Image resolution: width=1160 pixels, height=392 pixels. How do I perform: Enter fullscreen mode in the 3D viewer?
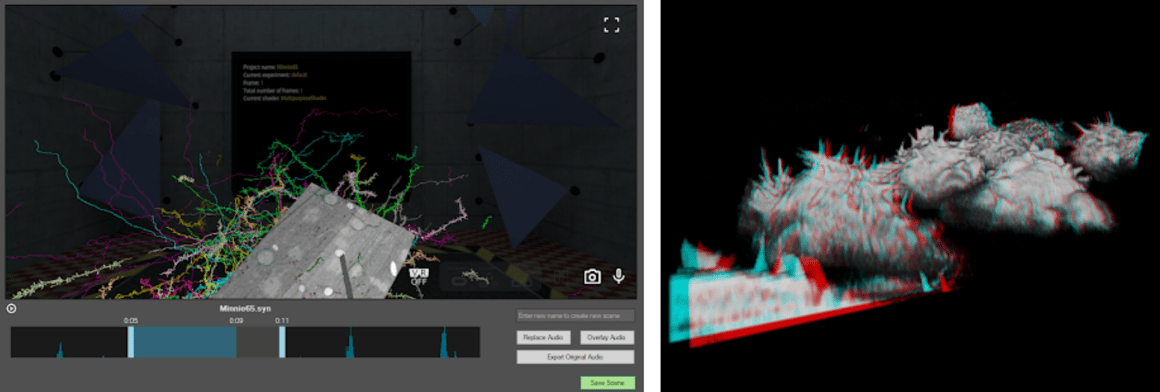tap(611, 24)
